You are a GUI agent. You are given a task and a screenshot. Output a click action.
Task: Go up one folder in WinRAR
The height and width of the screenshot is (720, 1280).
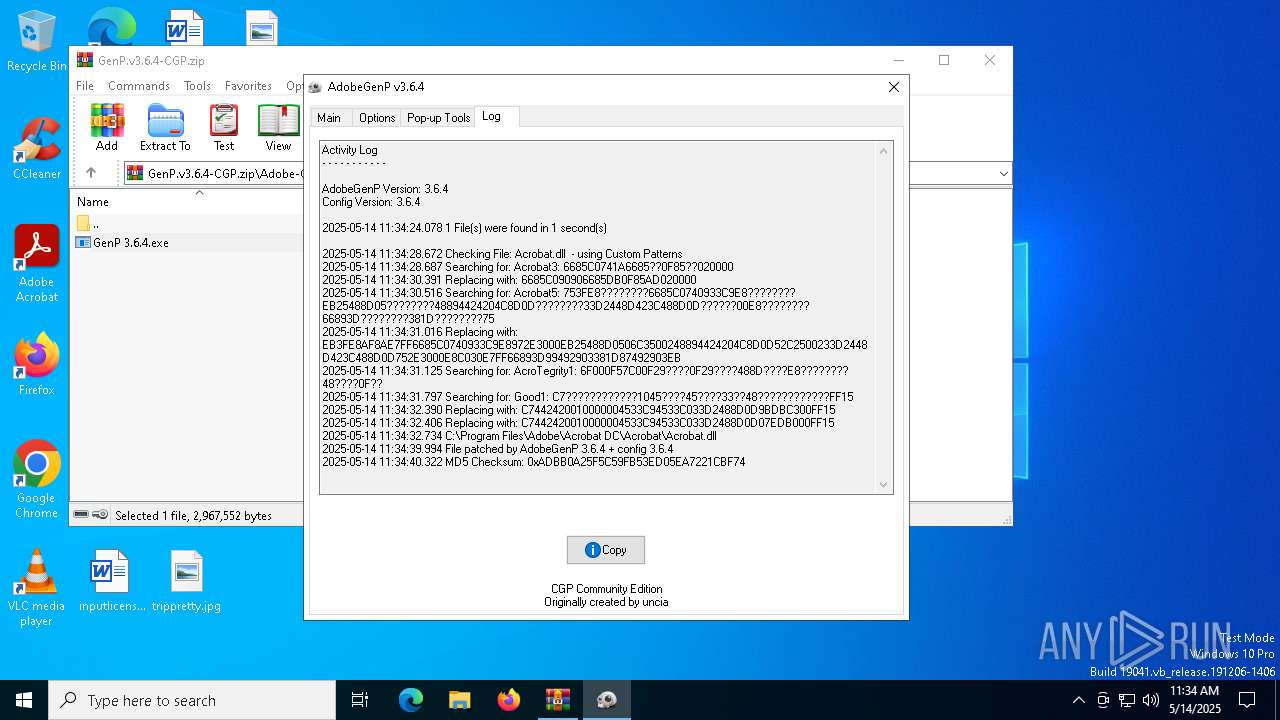91,173
